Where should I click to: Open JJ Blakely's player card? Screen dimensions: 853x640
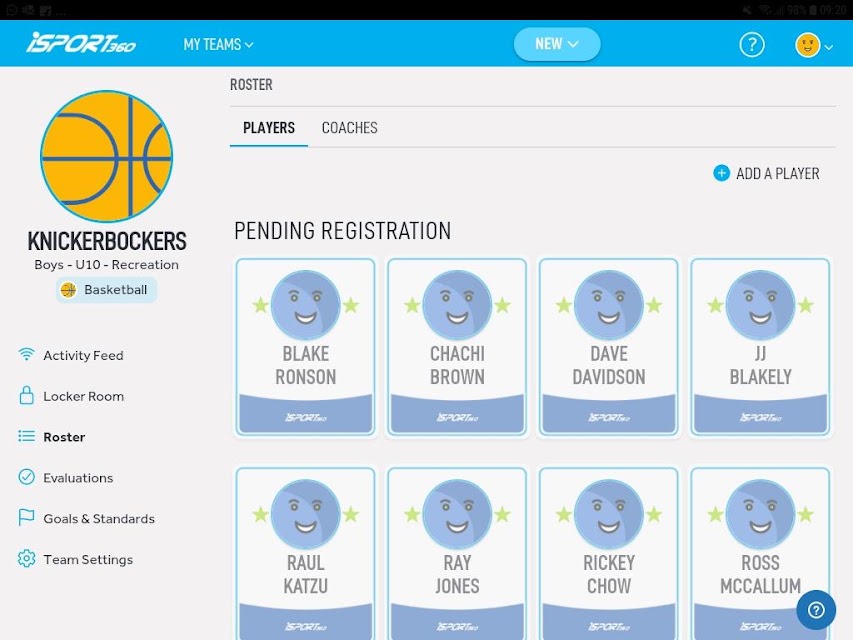click(761, 347)
